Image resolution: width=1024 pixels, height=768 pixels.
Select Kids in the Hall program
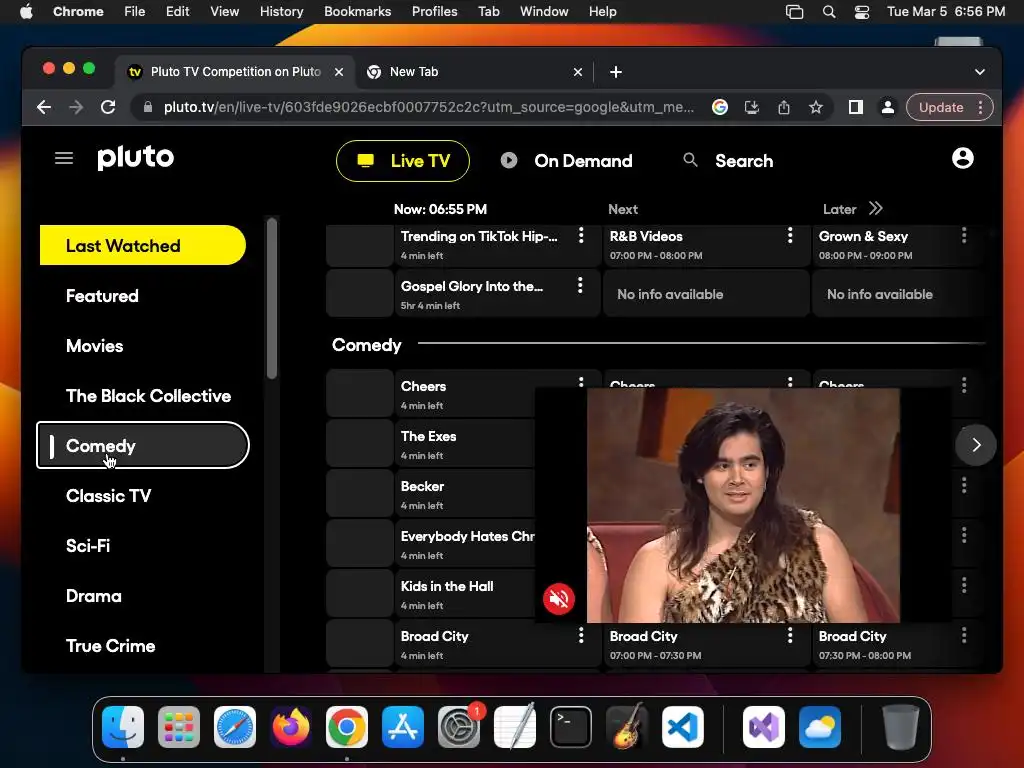465,594
